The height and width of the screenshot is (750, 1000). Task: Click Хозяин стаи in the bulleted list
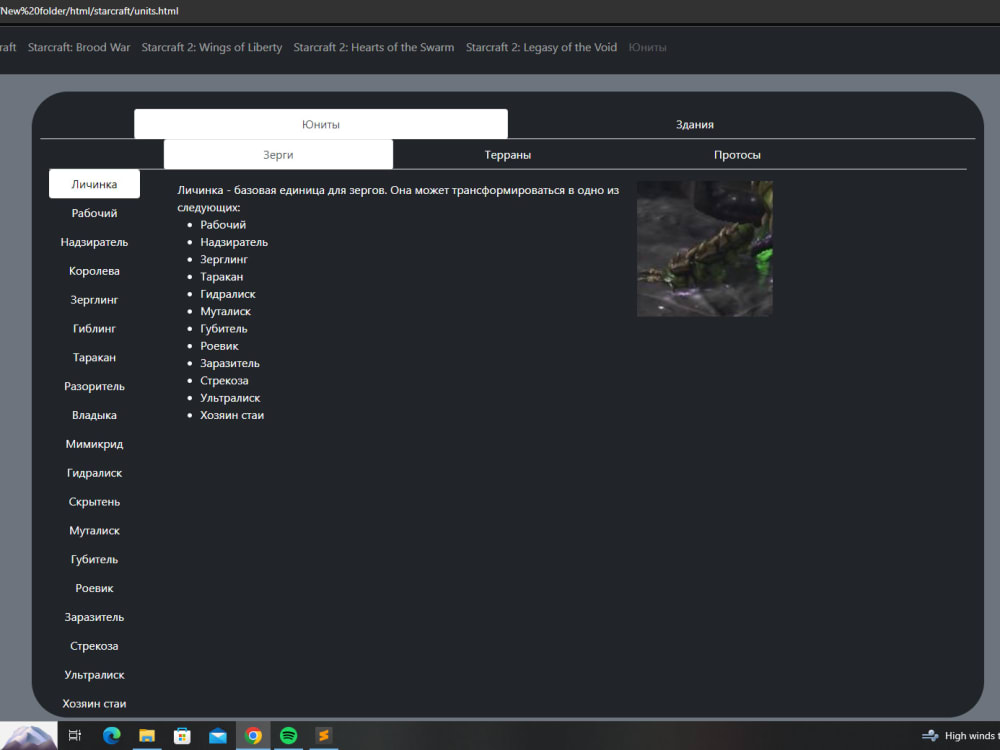(x=232, y=415)
